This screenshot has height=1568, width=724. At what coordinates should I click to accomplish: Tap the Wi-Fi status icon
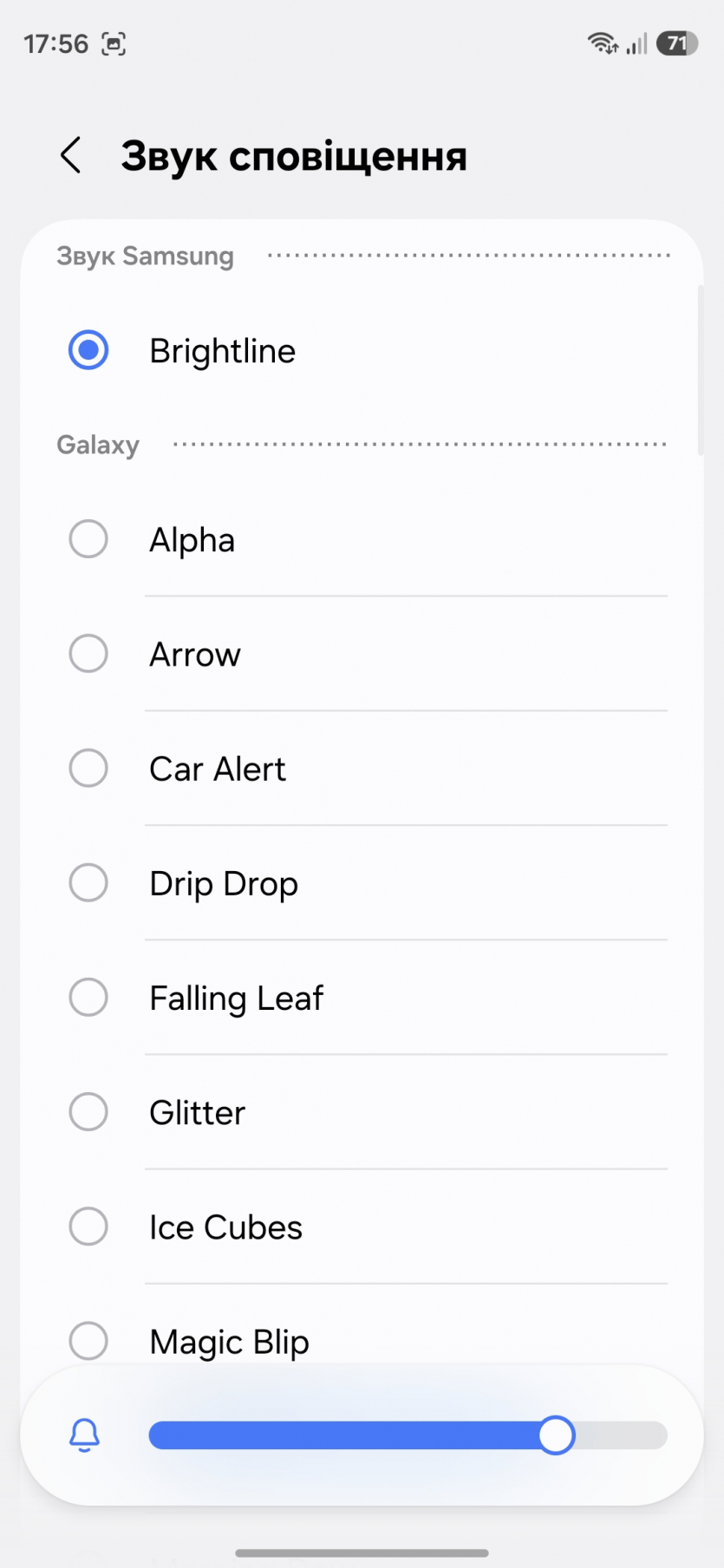tap(602, 43)
